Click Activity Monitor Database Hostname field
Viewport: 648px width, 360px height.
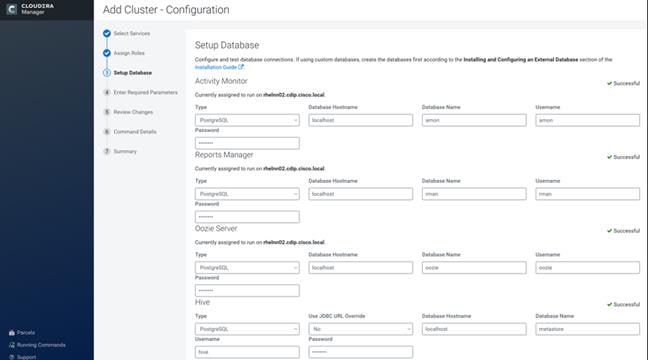pos(360,120)
